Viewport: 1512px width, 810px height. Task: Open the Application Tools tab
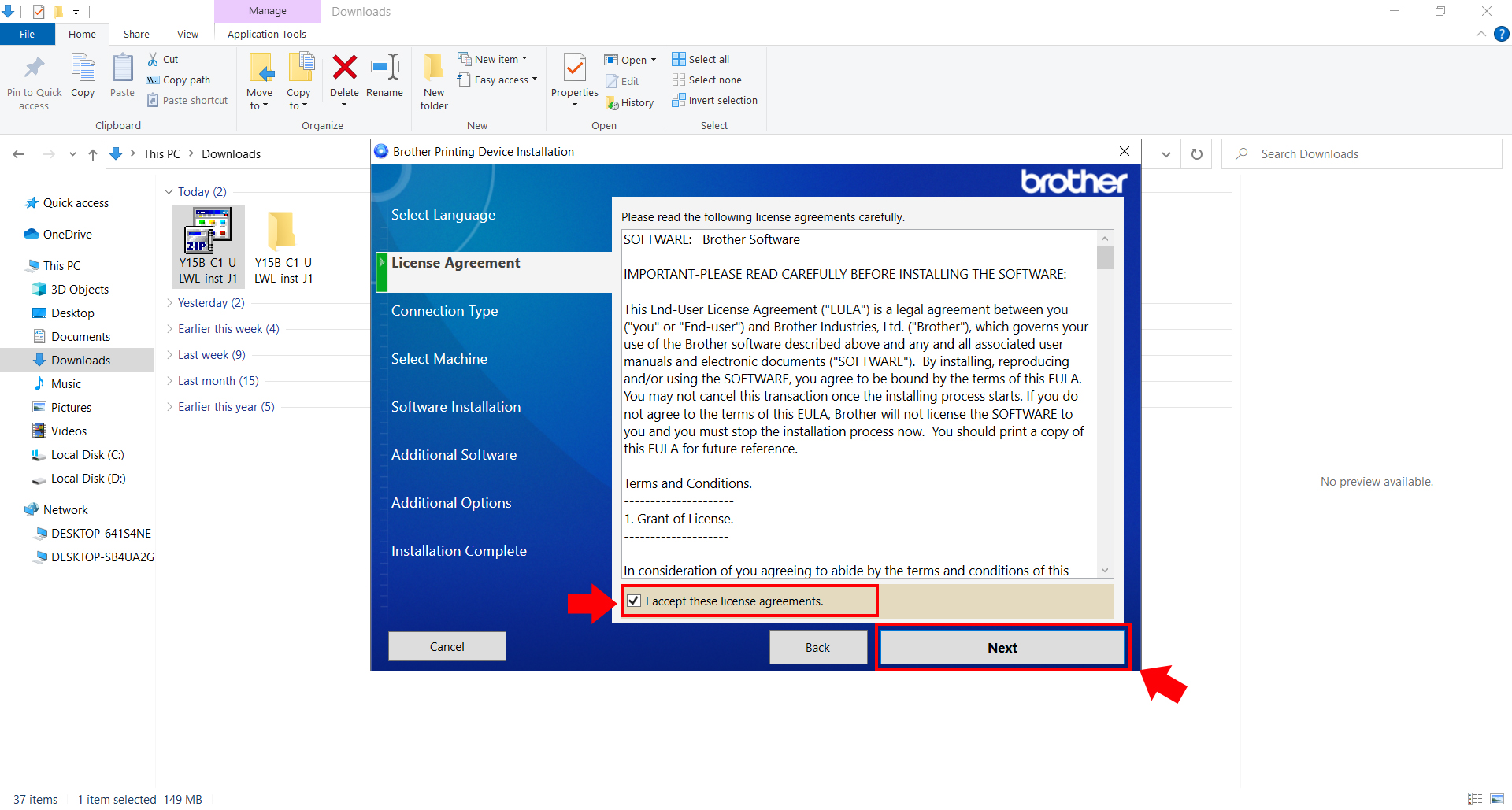point(267,34)
